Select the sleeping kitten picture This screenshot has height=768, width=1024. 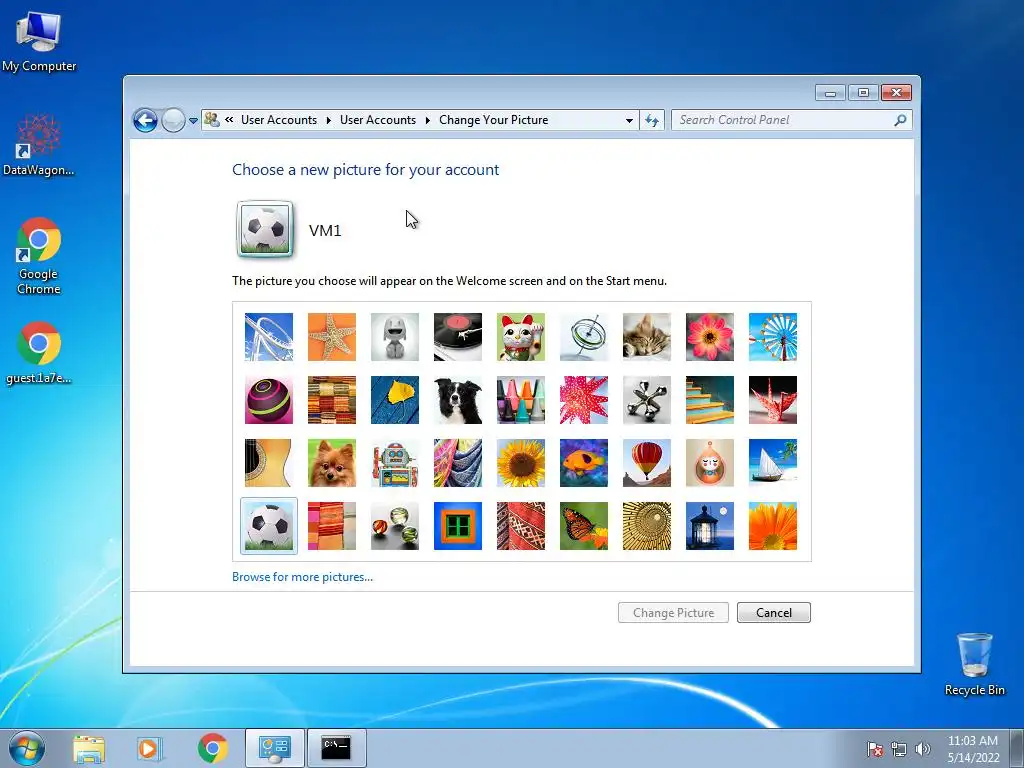click(x=647, y=337)
